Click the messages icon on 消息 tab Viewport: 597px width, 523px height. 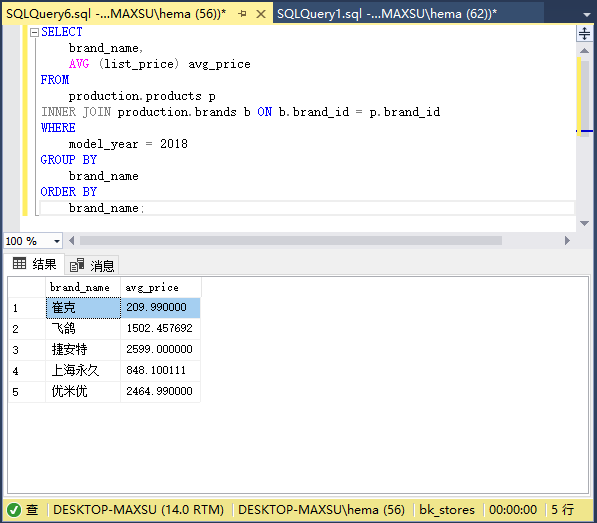(77, 265)
